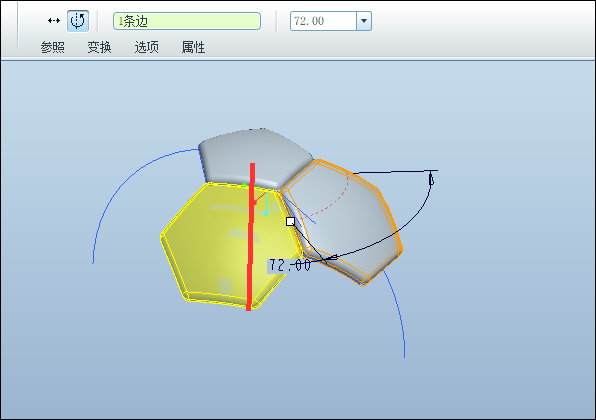The width and height of the screenshot is (596, 420).
Task: Expand the angle value dropdown arrow
Action: 364,21
